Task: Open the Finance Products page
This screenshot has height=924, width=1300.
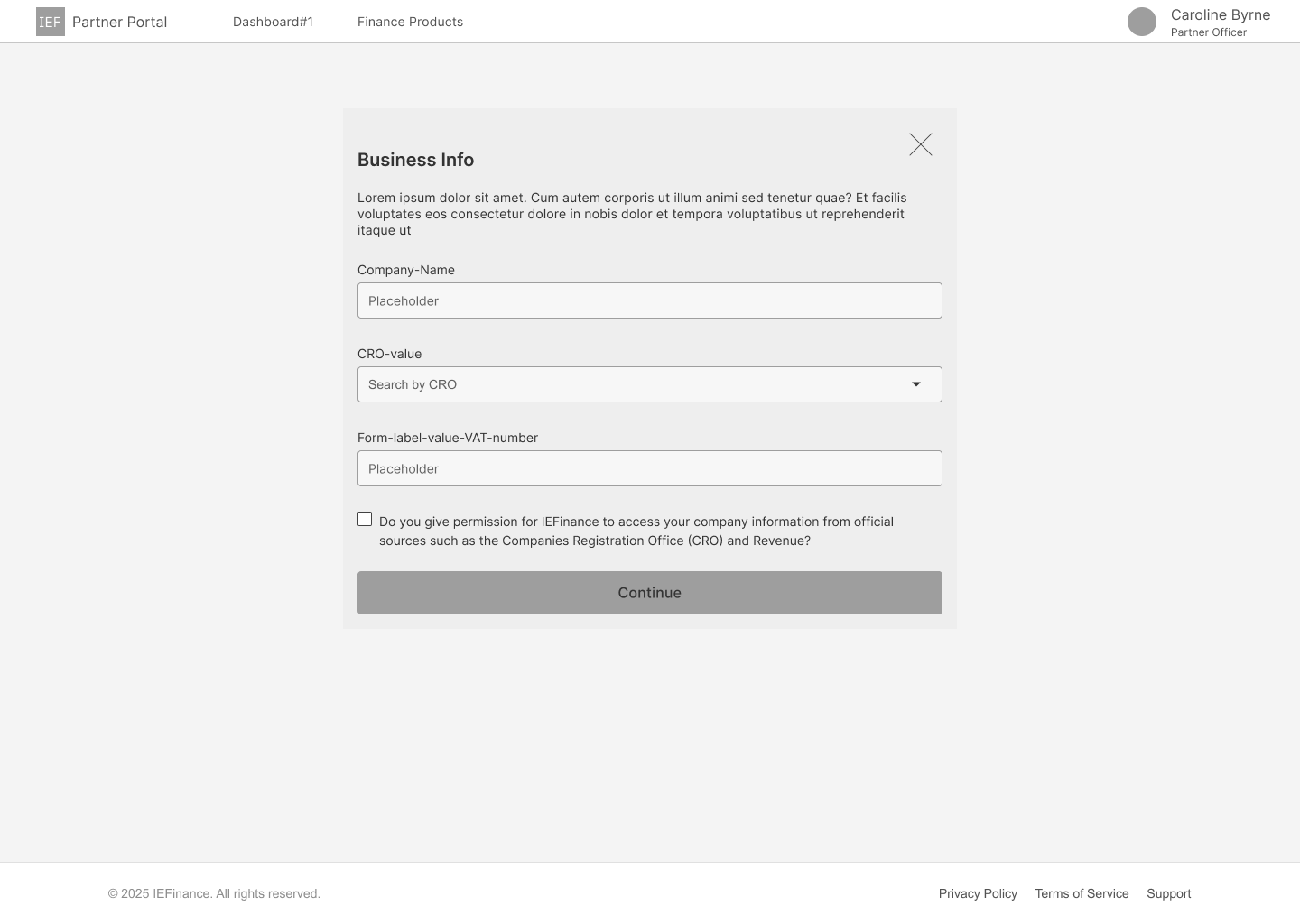Action: [x=411, y=22]
